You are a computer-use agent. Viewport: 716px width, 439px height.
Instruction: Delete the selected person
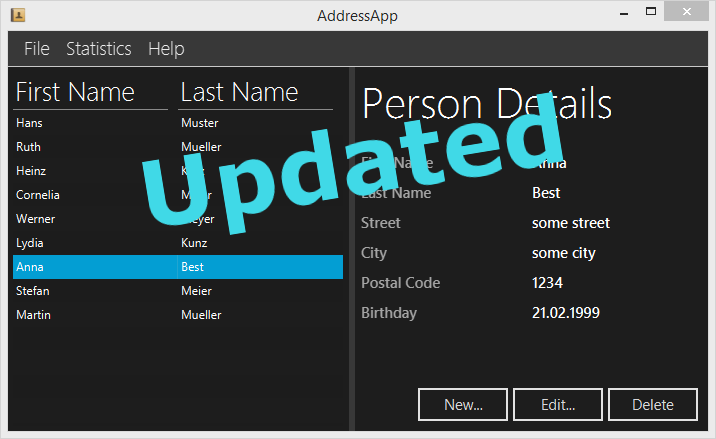tap(653, 404)
